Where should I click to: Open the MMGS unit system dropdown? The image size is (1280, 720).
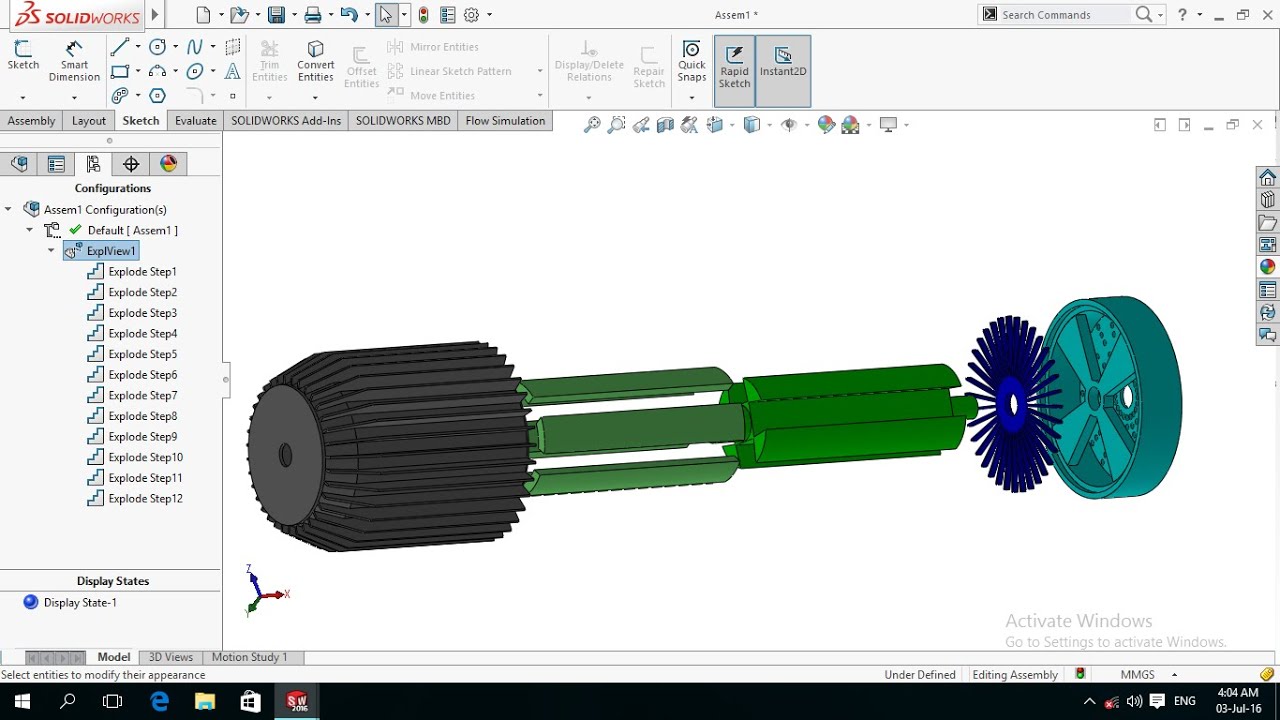[1174, 675]
